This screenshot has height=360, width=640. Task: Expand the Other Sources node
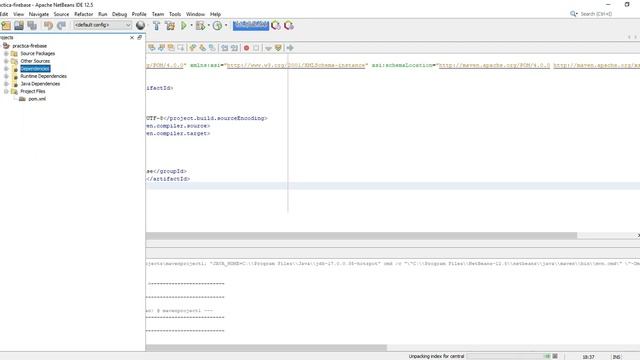click(6, 61)
